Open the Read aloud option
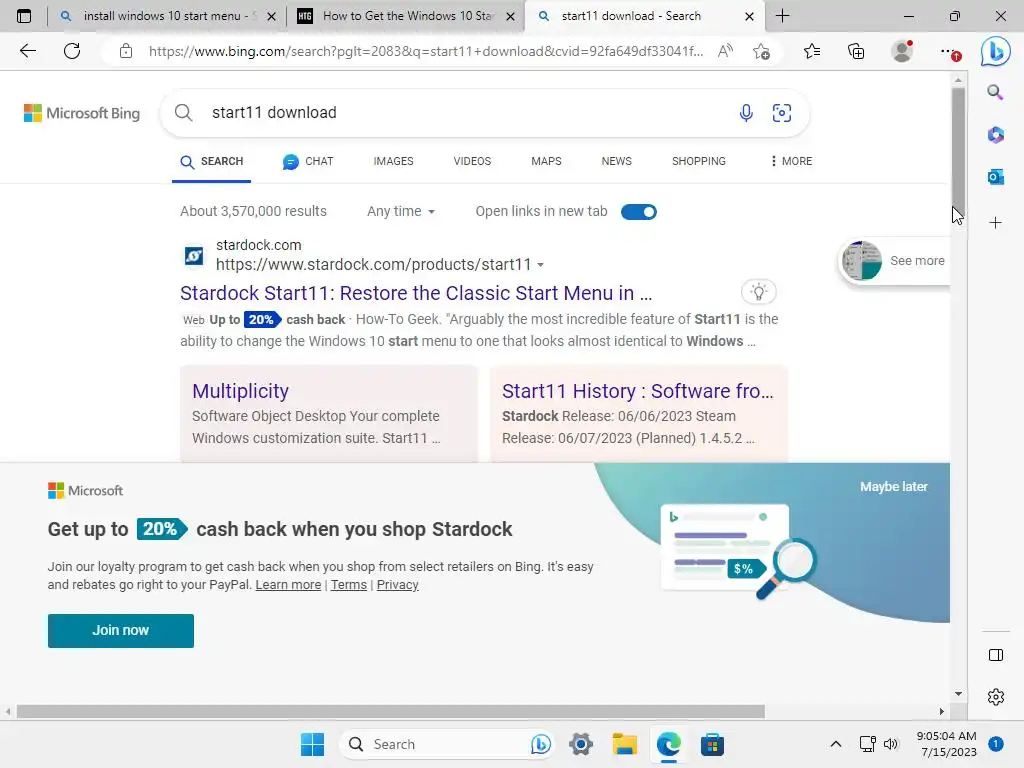 coord(725,51)
